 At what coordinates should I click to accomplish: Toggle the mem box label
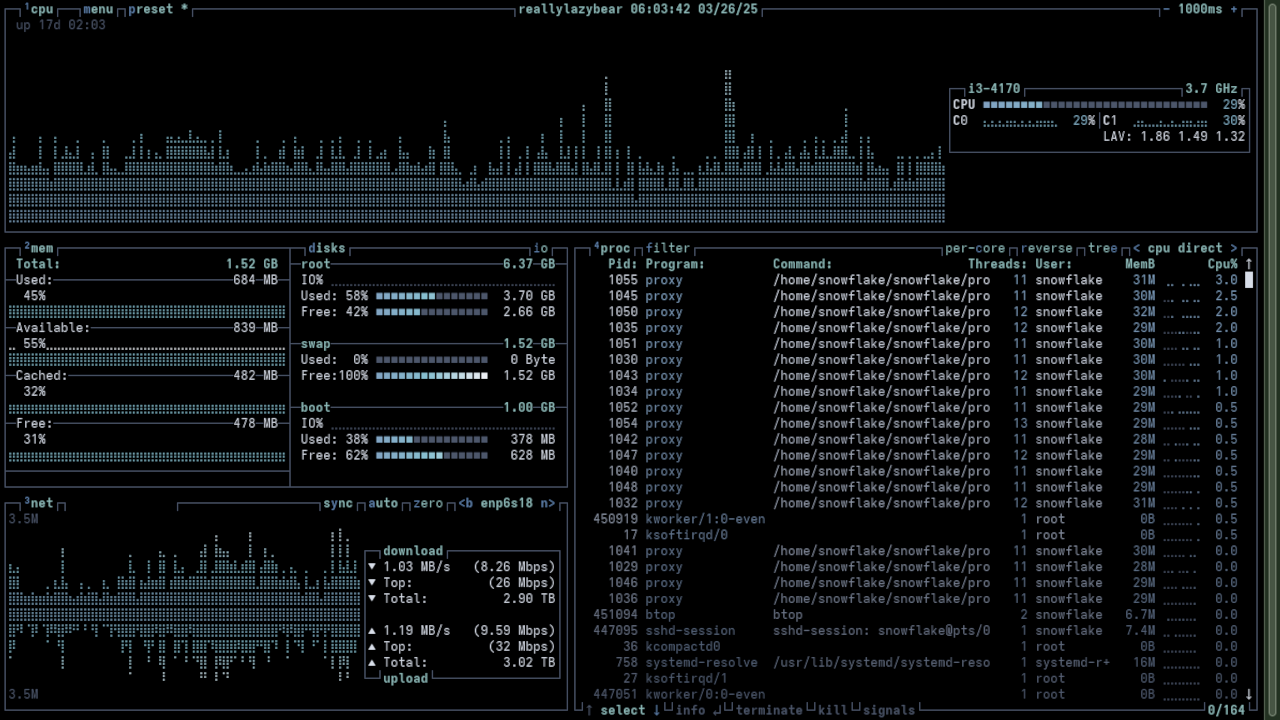pyautogui.click(x=38, y=248)
